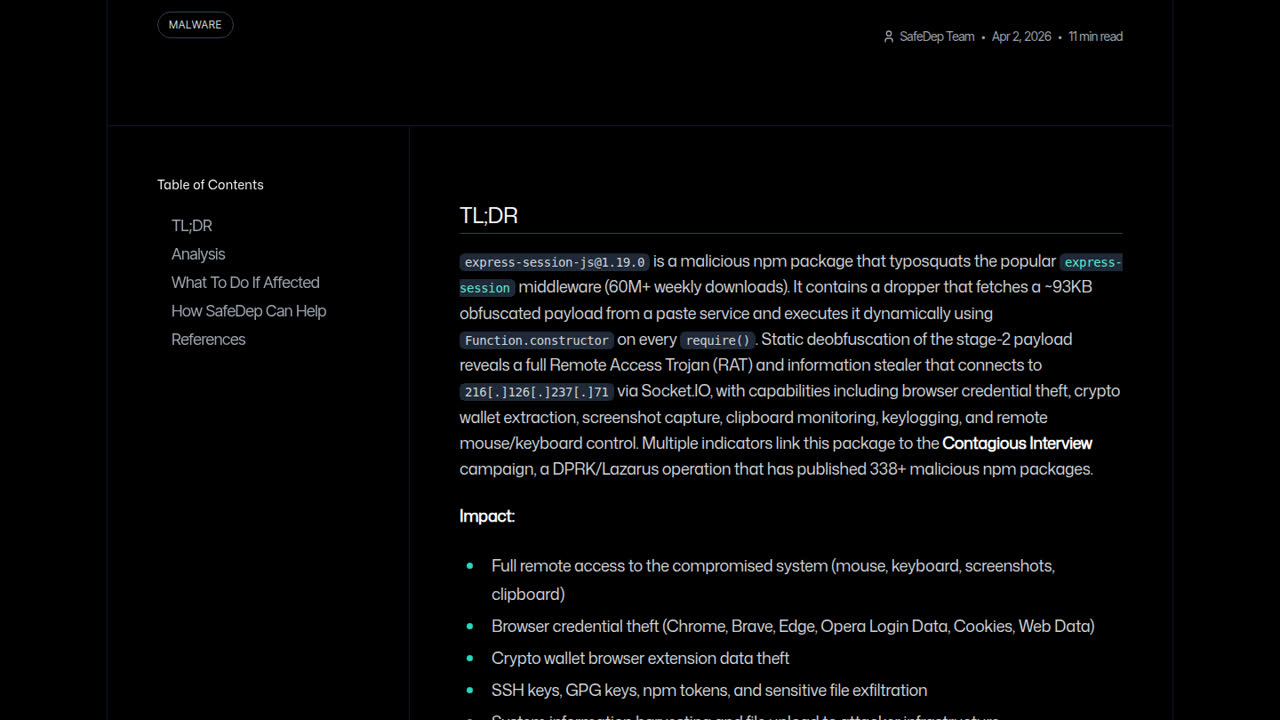Open the SafeDep Team author link

(937, 37)
